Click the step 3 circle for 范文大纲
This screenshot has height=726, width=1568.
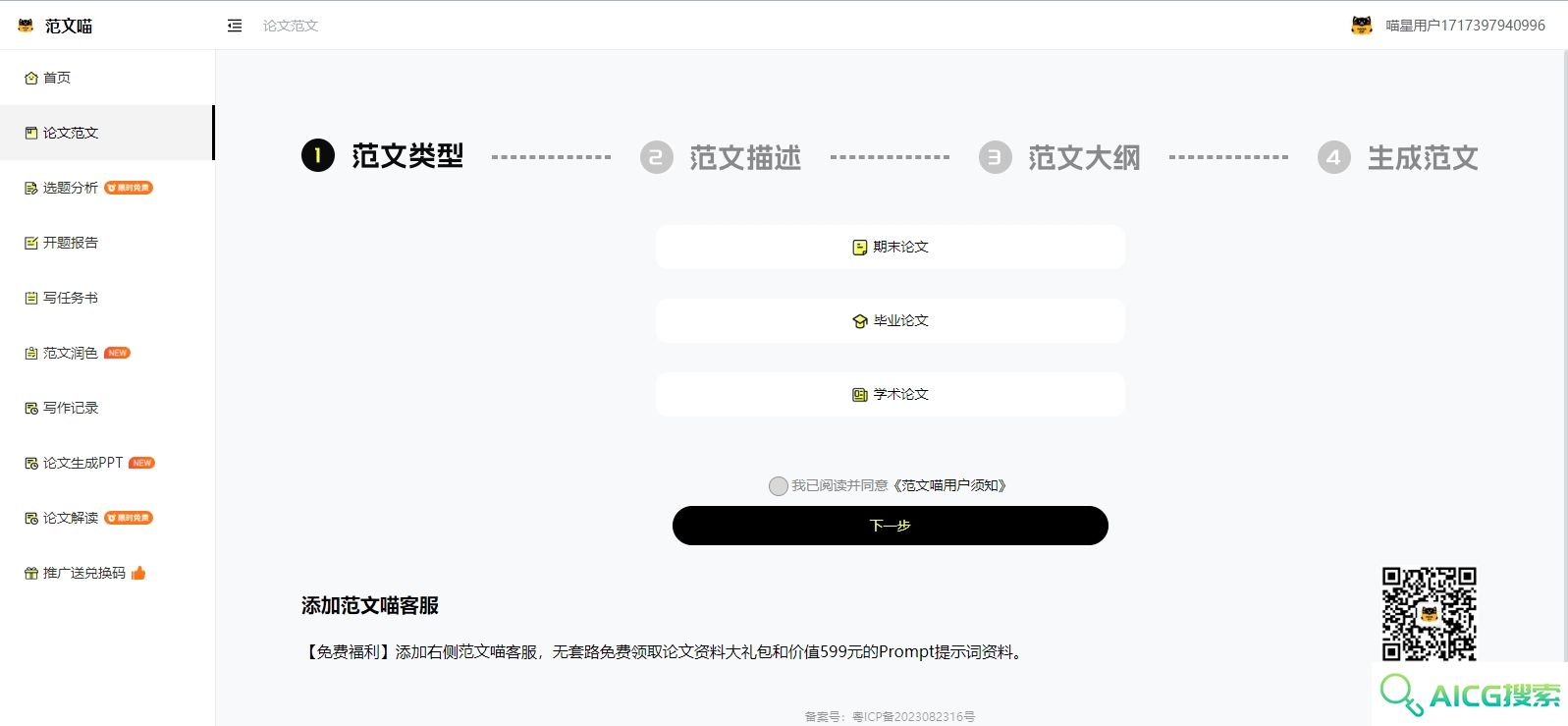[996, 157]
